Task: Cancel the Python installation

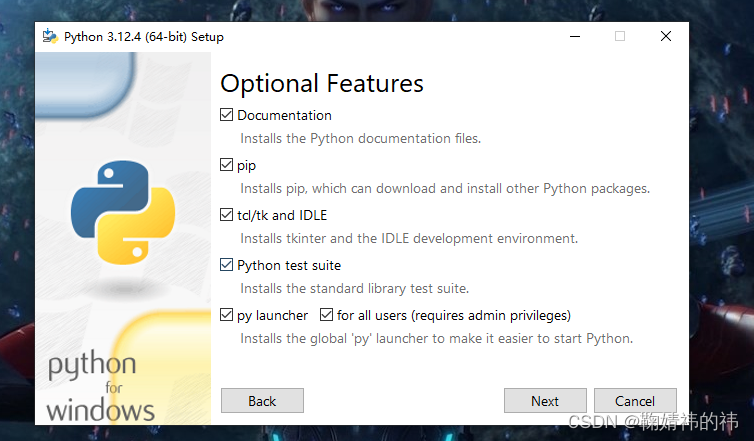Action: [x=635, y=401]
